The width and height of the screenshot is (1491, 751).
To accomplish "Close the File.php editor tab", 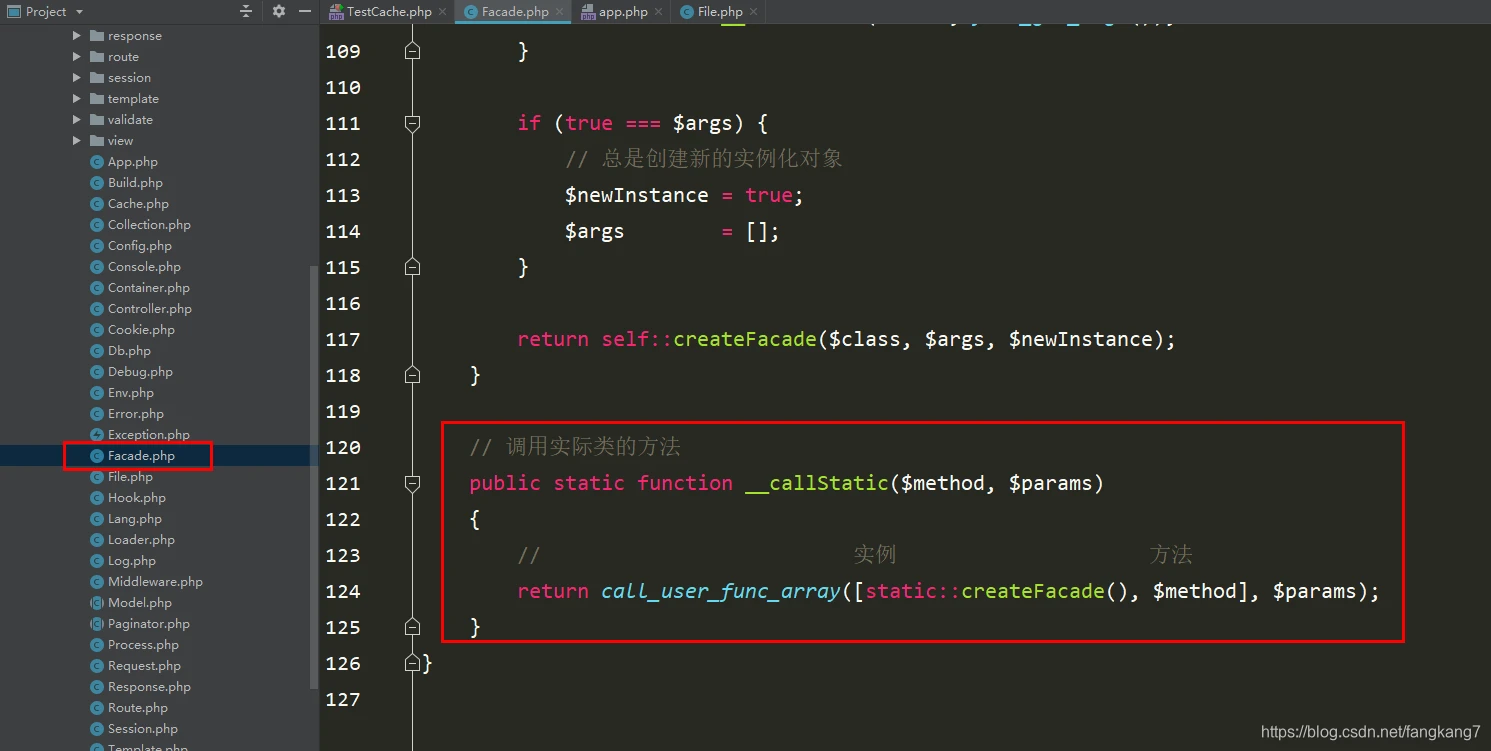I will tap(753, 12).
